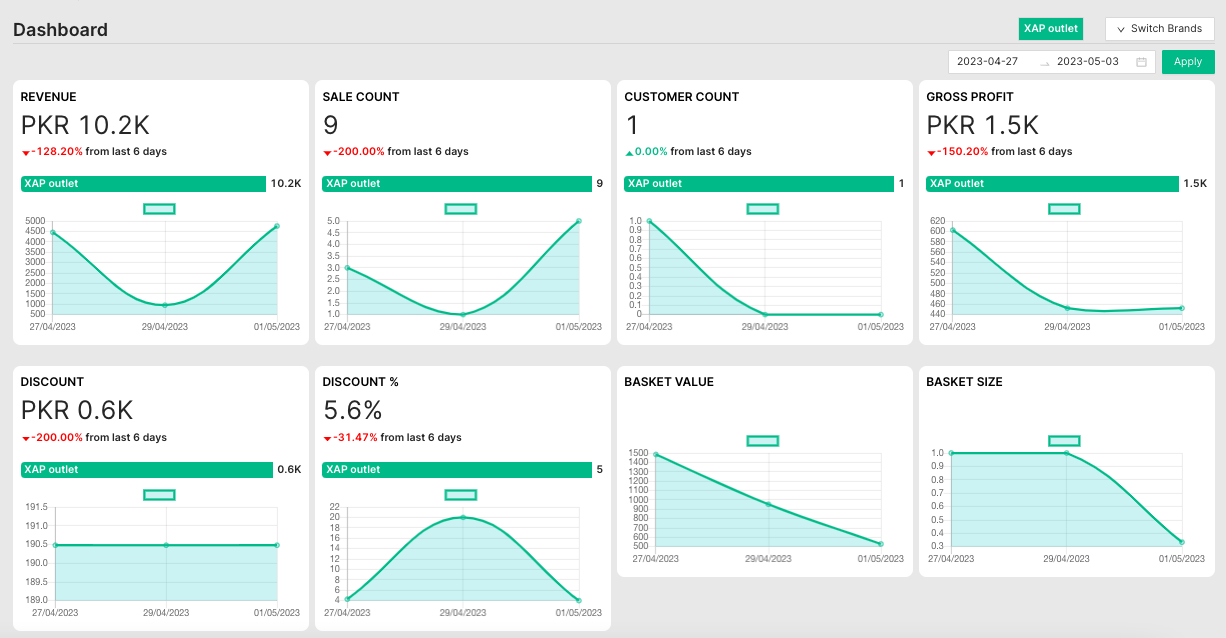Click the end date 2023-05-03 field
The height and width of the screenshot is (638, 1226).
click(1088, 62)
